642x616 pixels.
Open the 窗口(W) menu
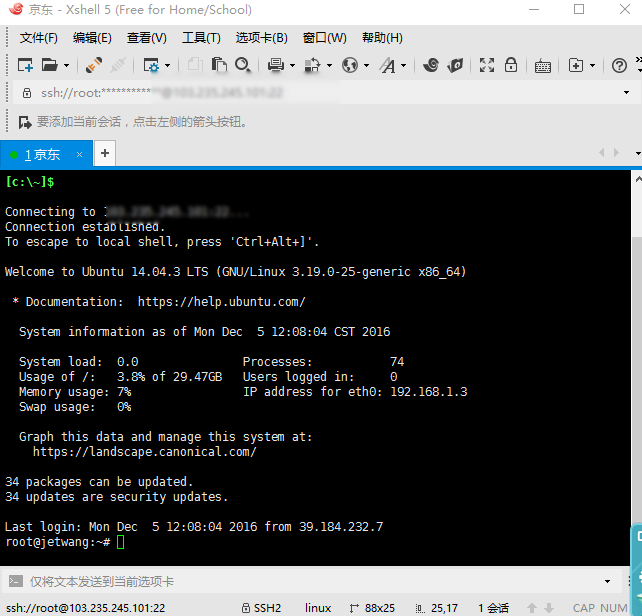click(x=324, y=38)
